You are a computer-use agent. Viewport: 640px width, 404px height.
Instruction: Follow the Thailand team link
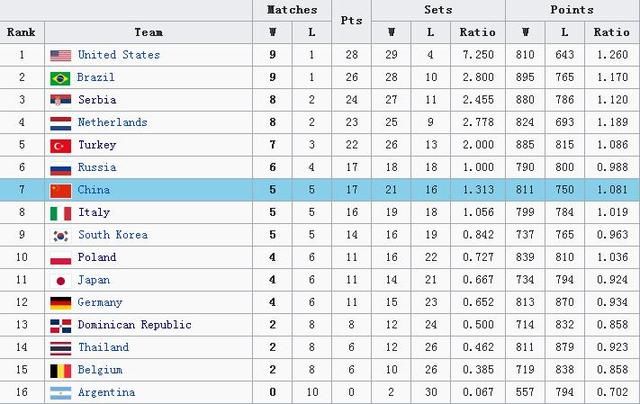click(x=103, y=347)
